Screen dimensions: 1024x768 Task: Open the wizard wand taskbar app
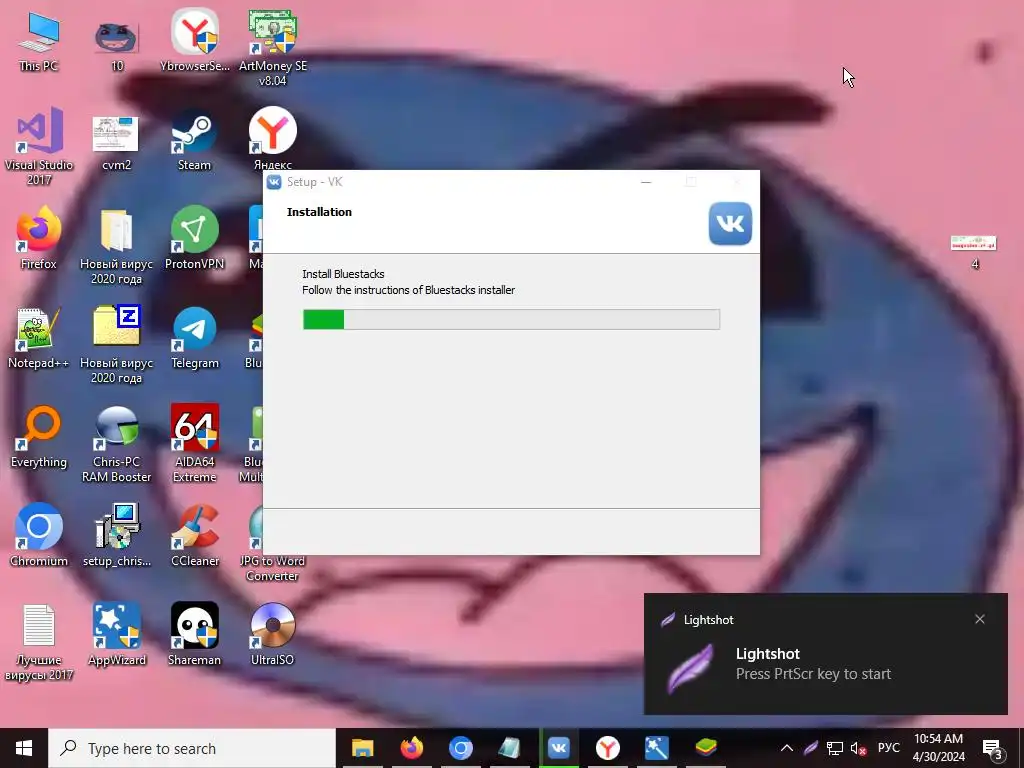[x=656, y=748]
